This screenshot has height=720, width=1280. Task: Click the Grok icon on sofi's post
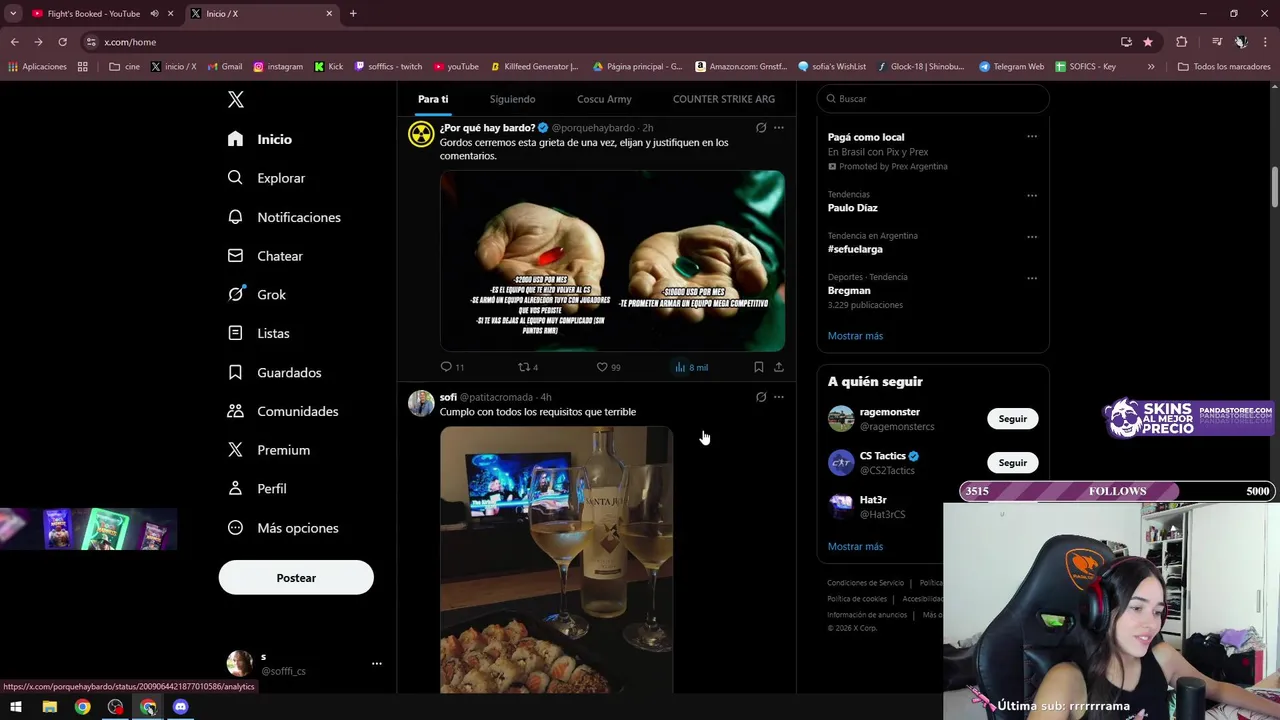click(x=761, y=397)
